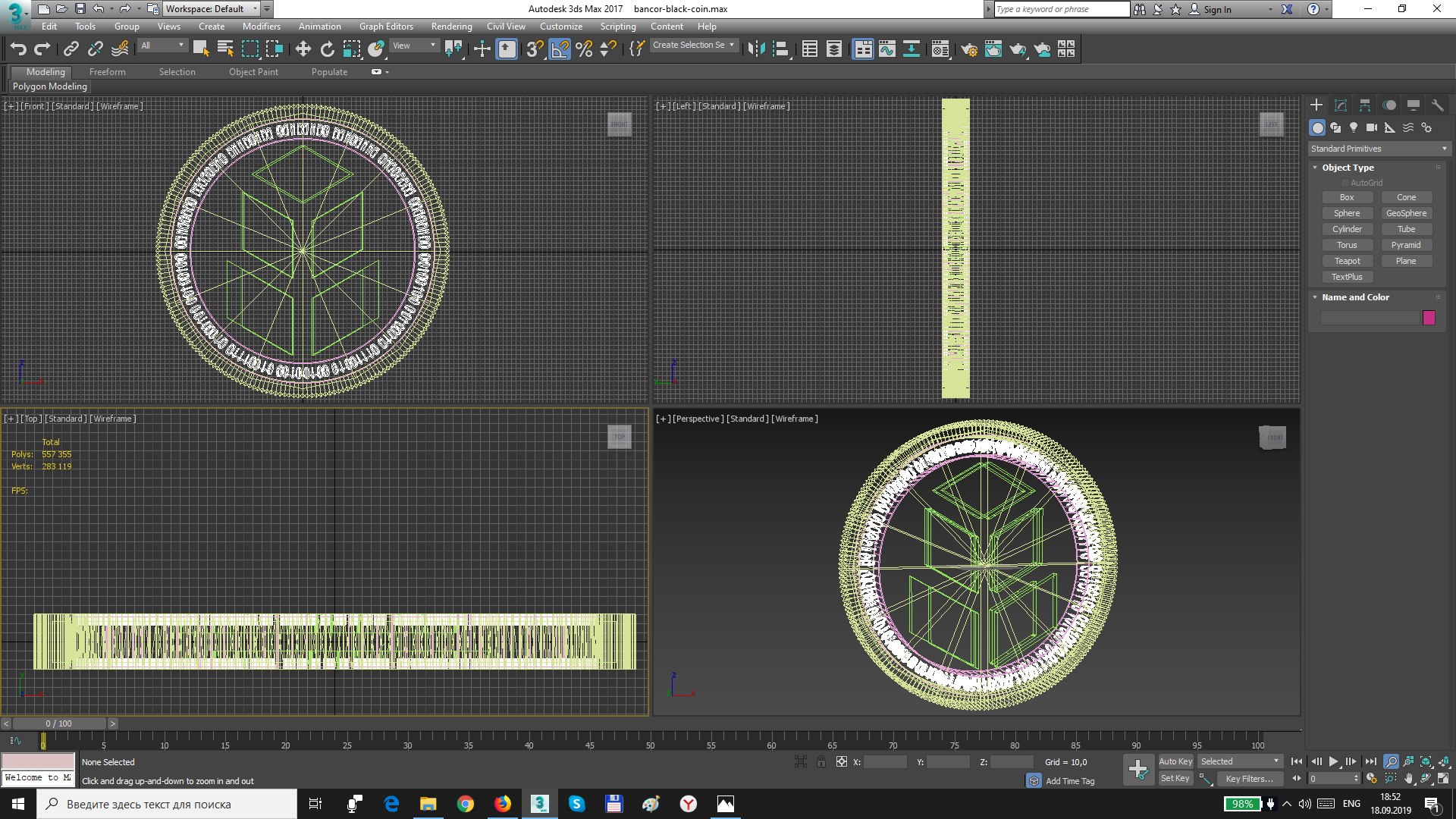Create a Teapot primitive

pos(1347,261)
